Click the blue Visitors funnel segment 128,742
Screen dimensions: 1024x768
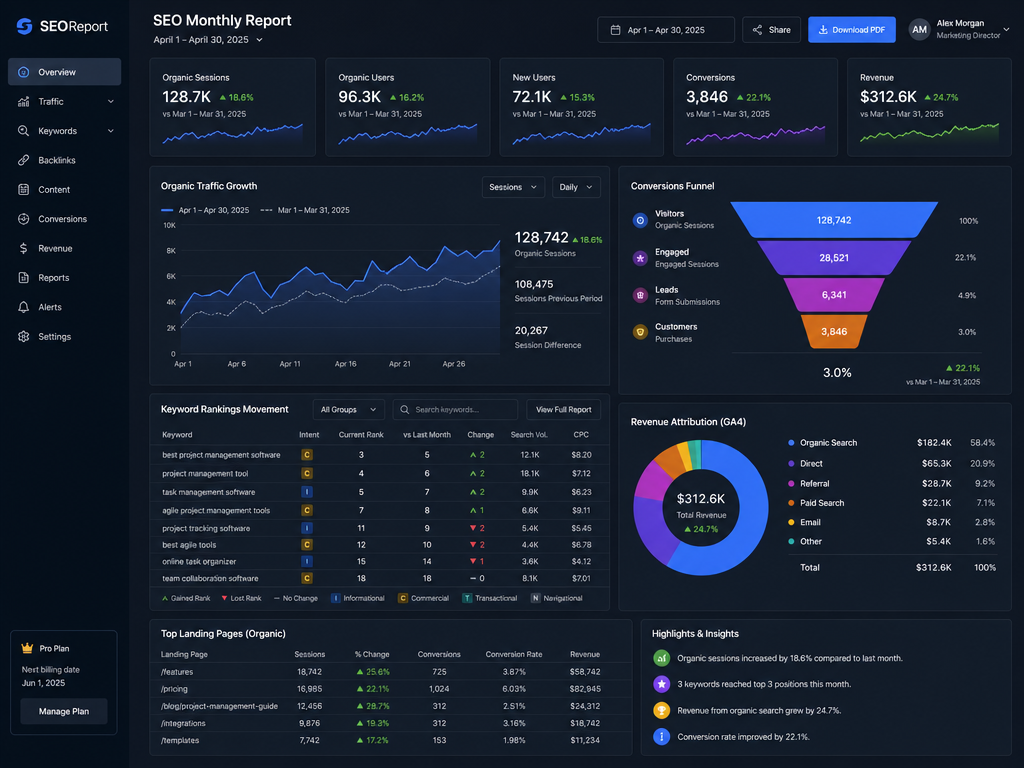click(834, 220)
